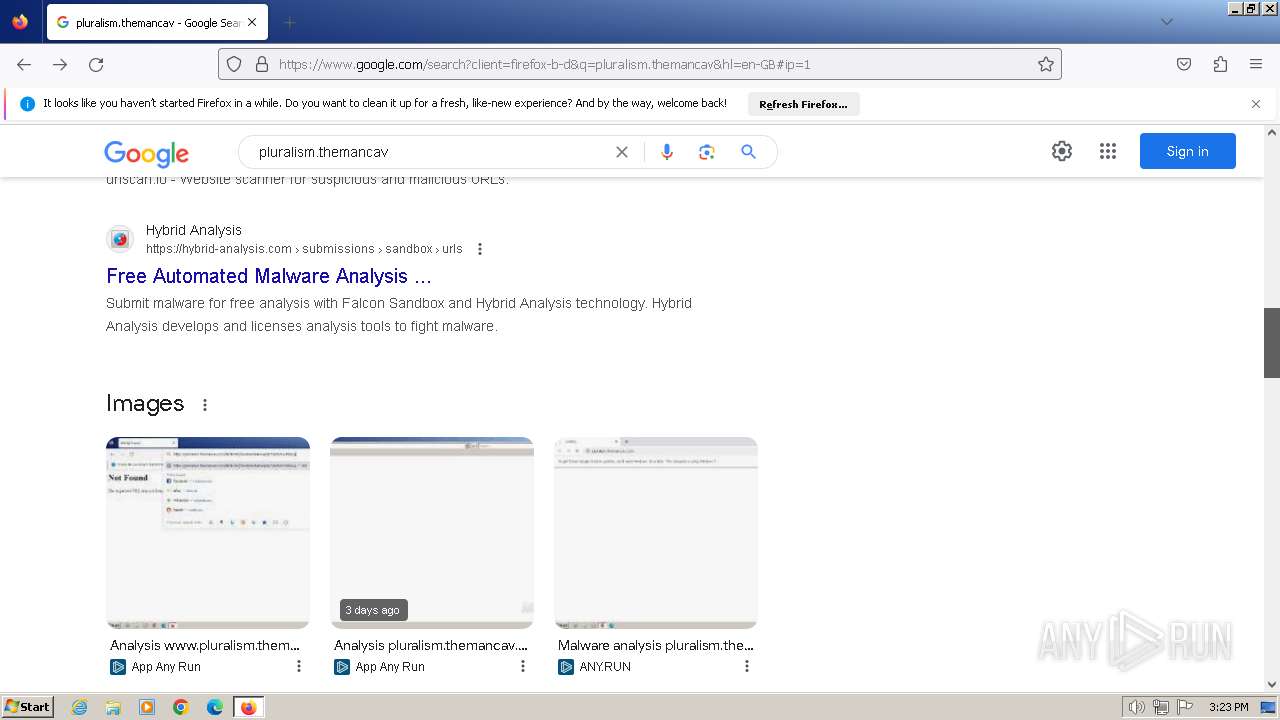Go back to previous page
Viewport: 1280px width, 720px height.
tap(24, 64)
